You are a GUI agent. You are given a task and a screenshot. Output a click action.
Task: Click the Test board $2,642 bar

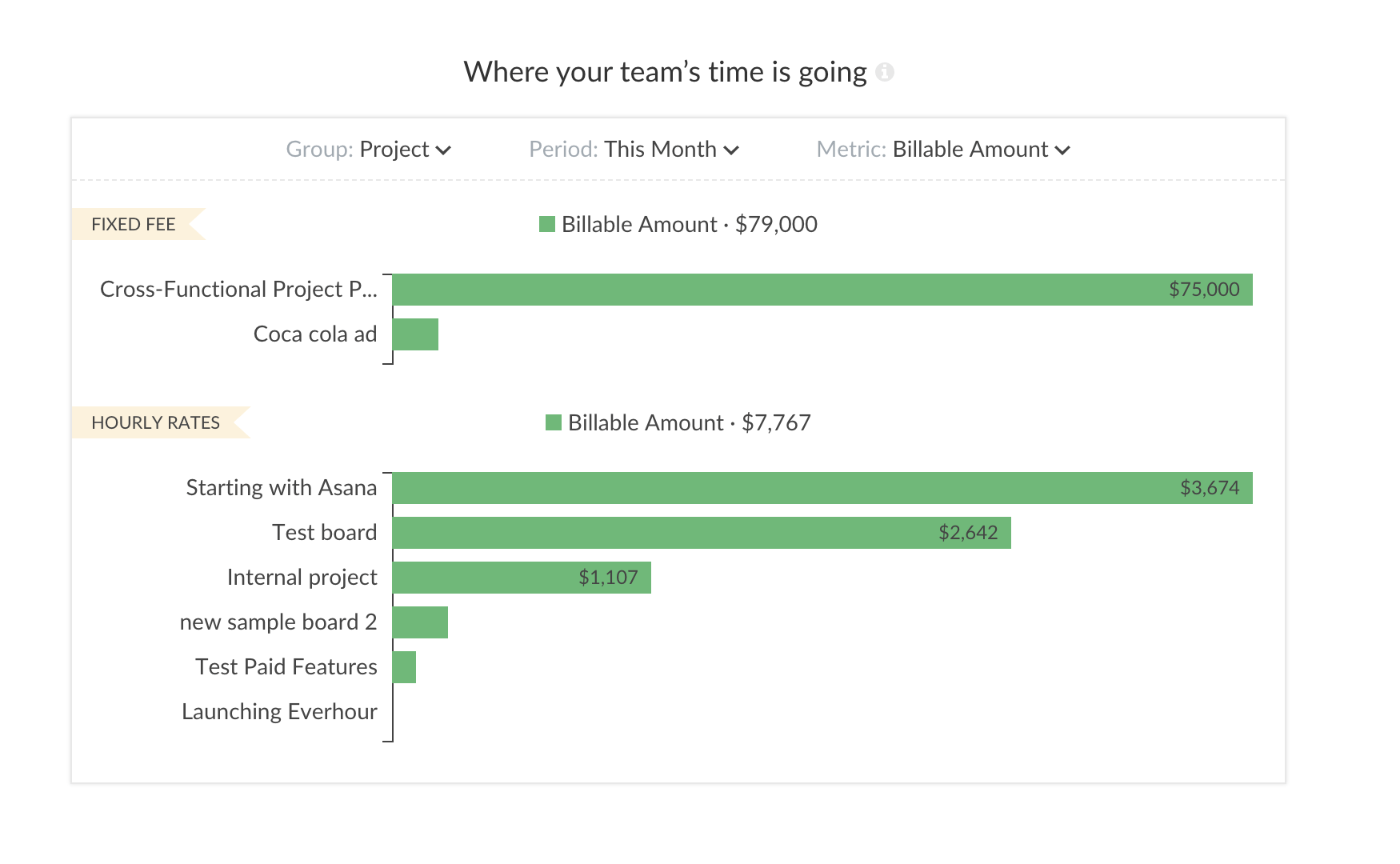(701, 533)
